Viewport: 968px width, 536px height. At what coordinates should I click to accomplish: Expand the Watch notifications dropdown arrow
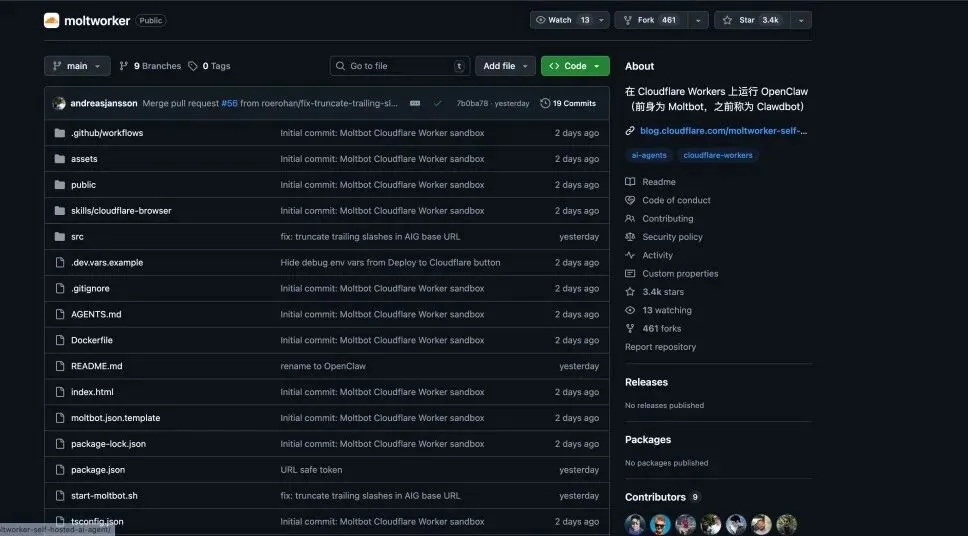point(601,20)
